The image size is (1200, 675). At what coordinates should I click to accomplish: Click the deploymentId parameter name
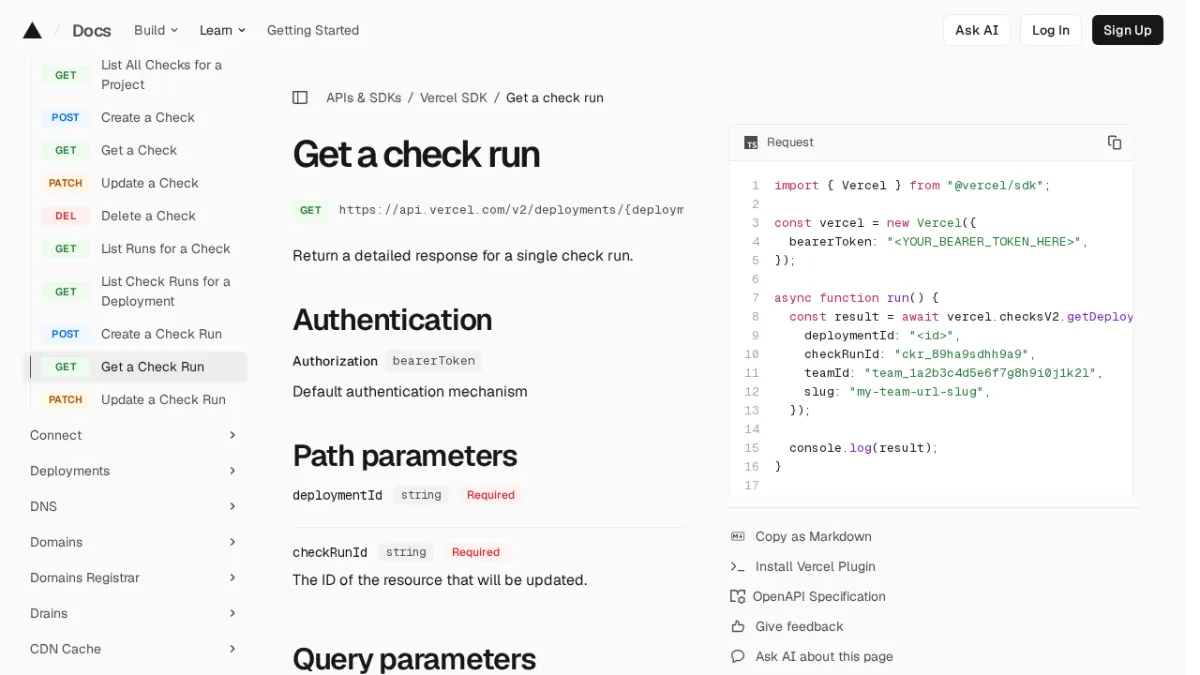pos(337,495)
